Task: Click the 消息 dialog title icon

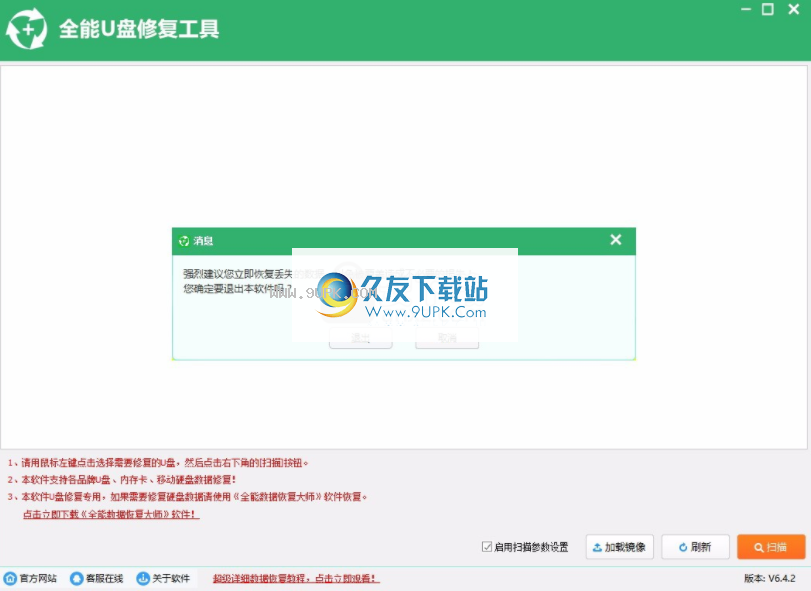Action: [x=184, y=240]
